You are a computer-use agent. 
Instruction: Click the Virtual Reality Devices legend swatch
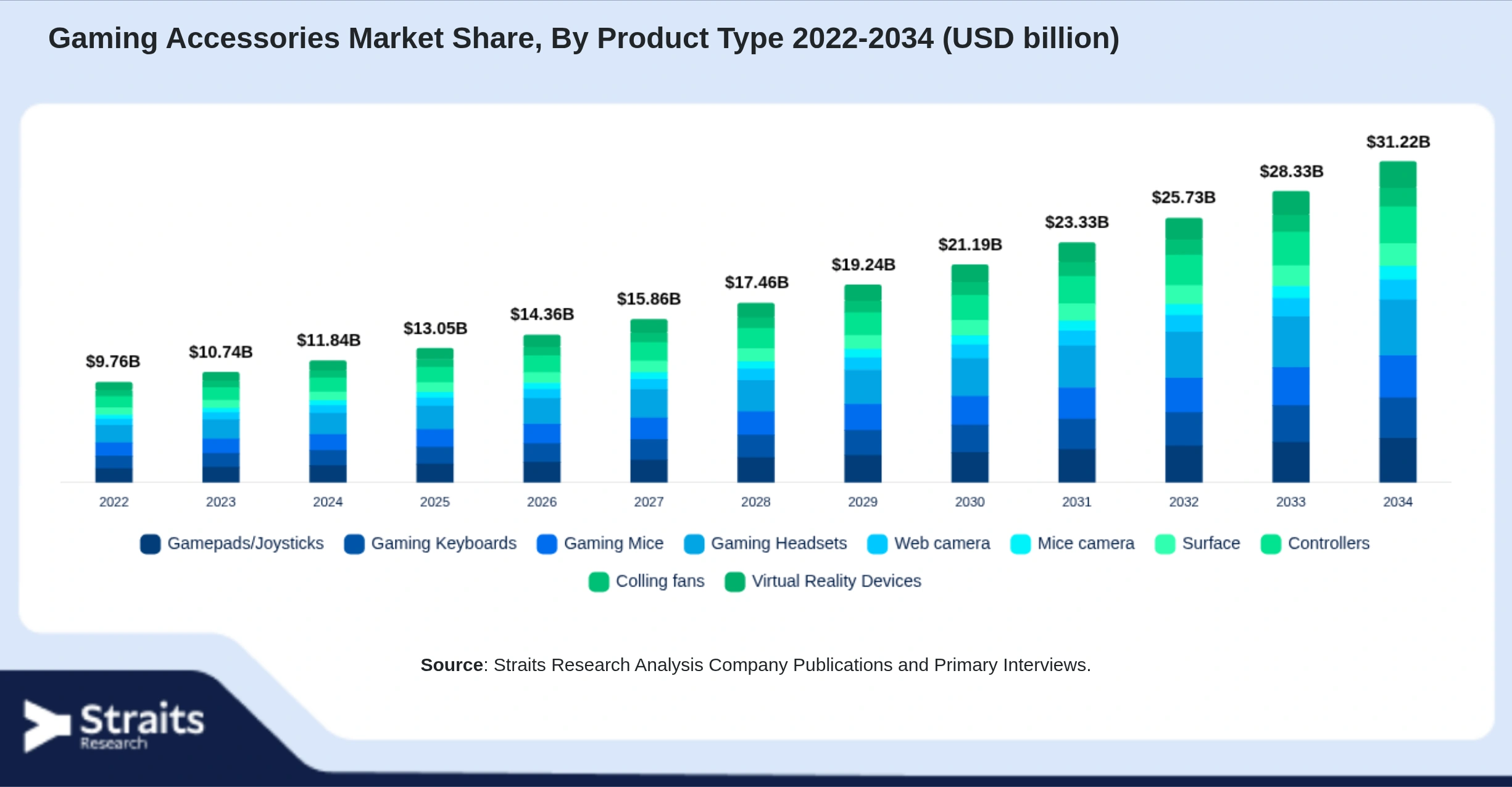pos(734,582)
